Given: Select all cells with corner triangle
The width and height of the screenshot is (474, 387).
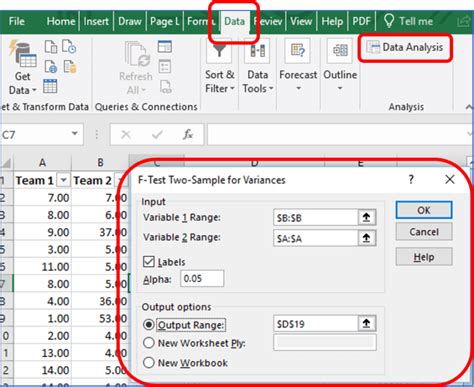Looking at the screenshot, I should [x=6, y=163].
